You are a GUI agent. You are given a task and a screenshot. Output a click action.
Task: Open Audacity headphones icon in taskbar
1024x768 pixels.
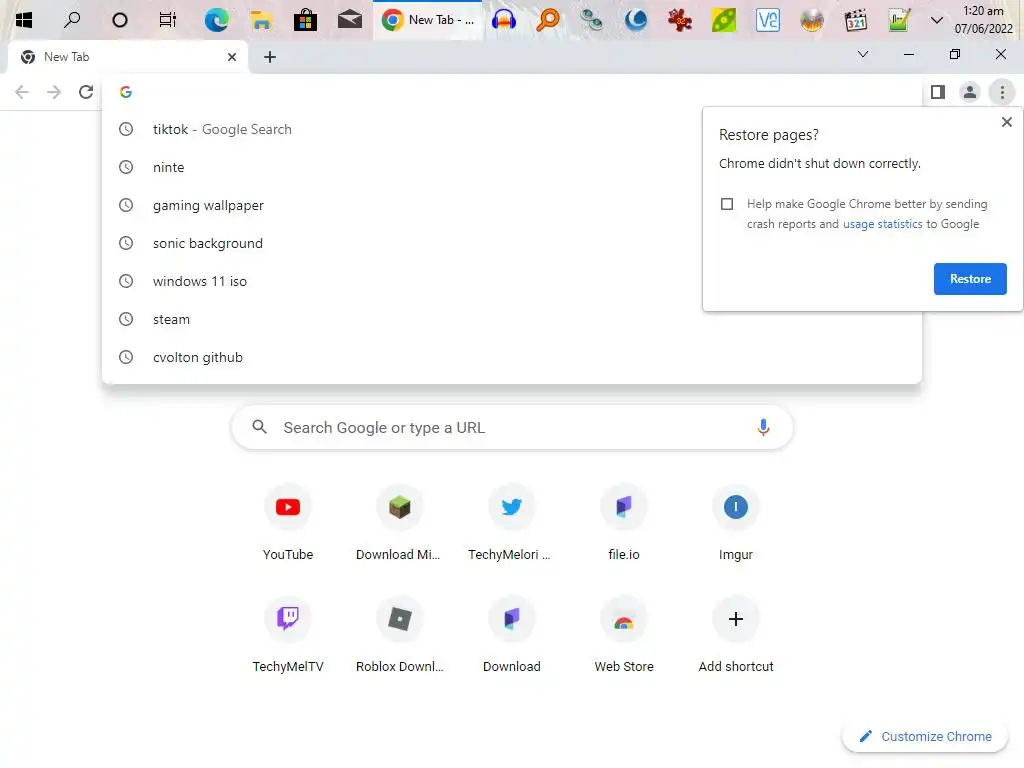tap(504, 20)
